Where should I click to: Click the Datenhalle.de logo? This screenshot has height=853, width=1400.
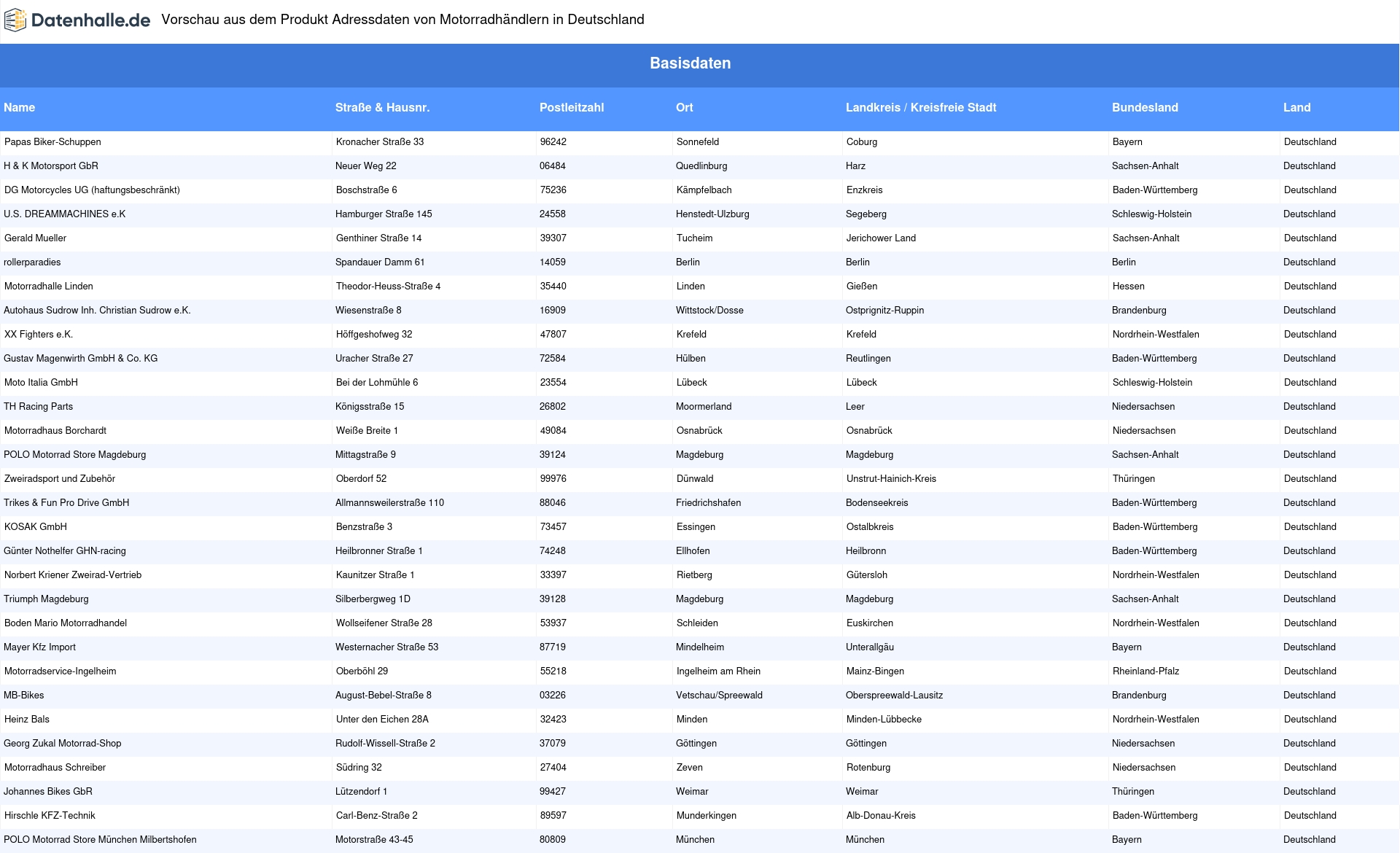point(77,20)
